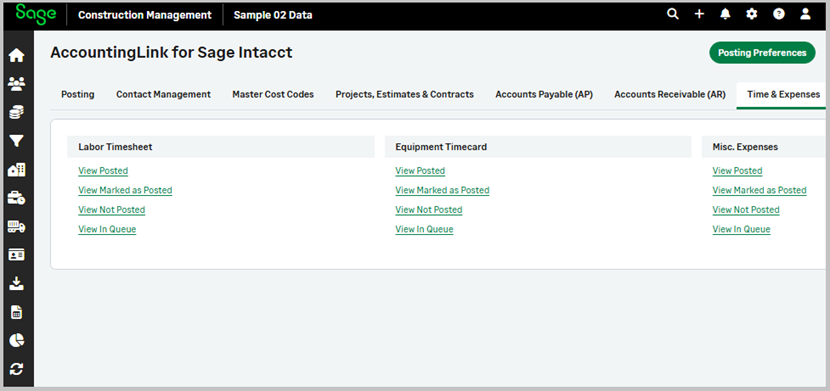Switch to Accounts Receivable (AR) tab
The width and height of the screenshot is (830, 391).
click(x=670, y=94)
